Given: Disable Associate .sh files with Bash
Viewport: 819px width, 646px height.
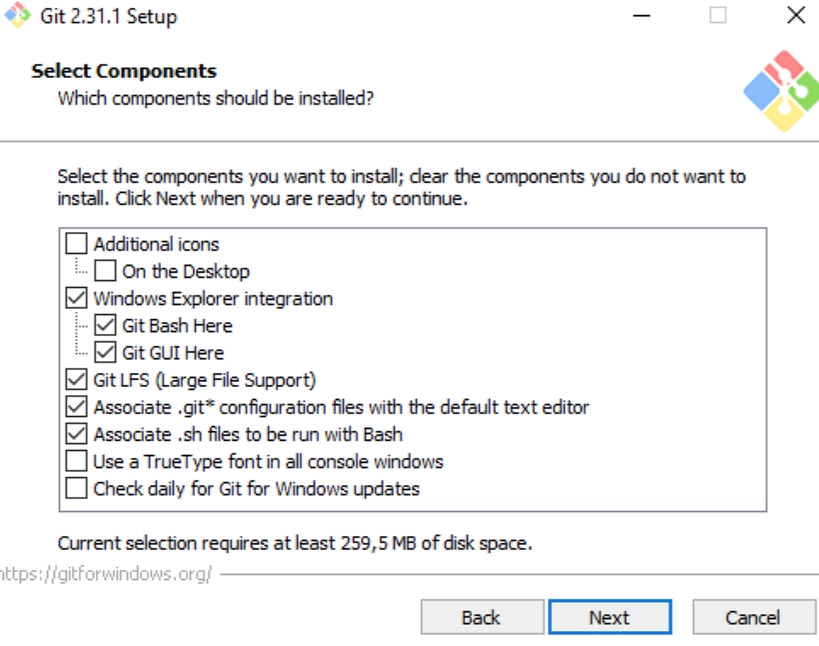Looking at the screenshot, I should 77,434.
